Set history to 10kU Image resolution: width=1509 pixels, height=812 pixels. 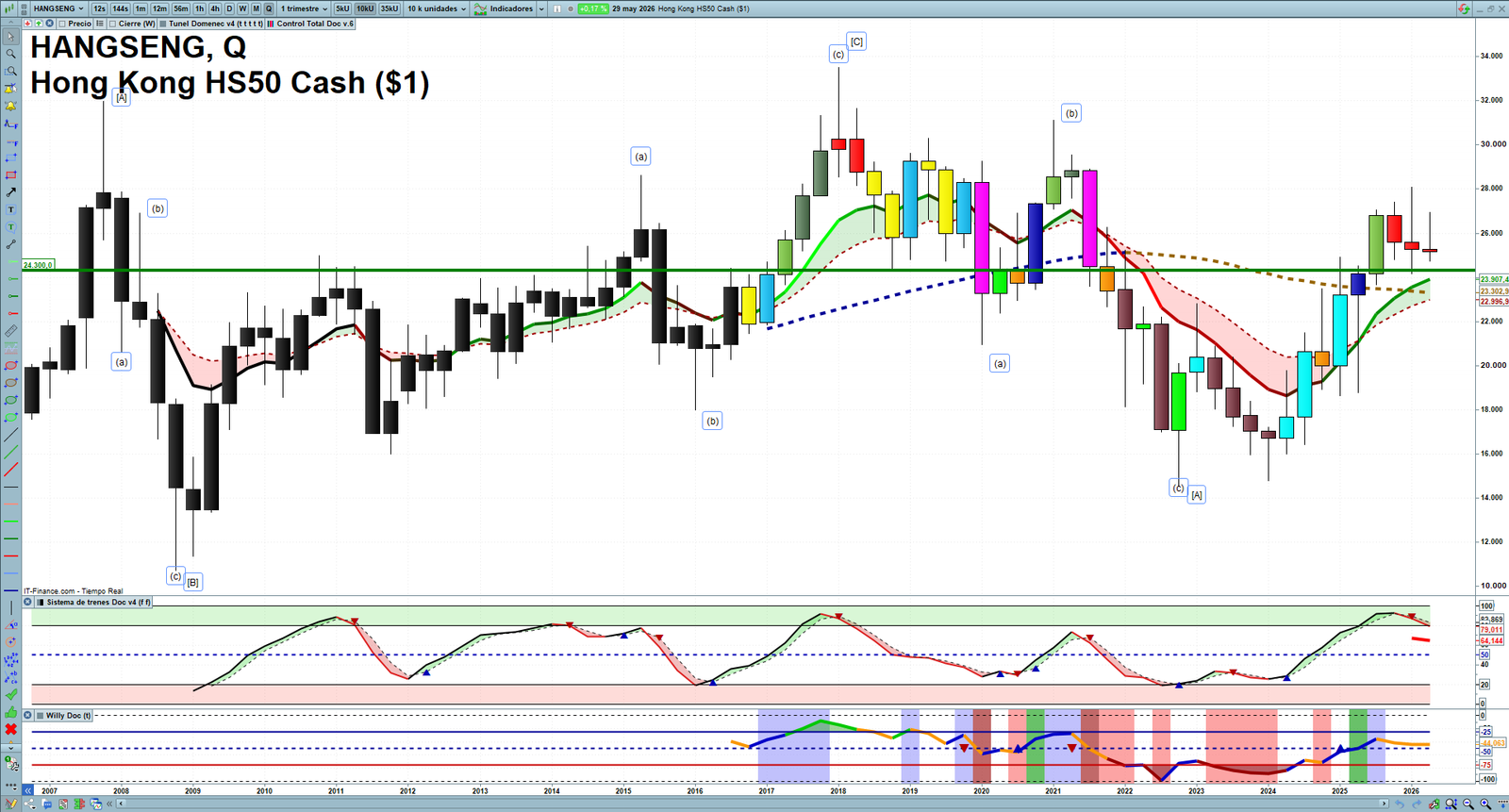pyautogui.click(x=365, y=8)
